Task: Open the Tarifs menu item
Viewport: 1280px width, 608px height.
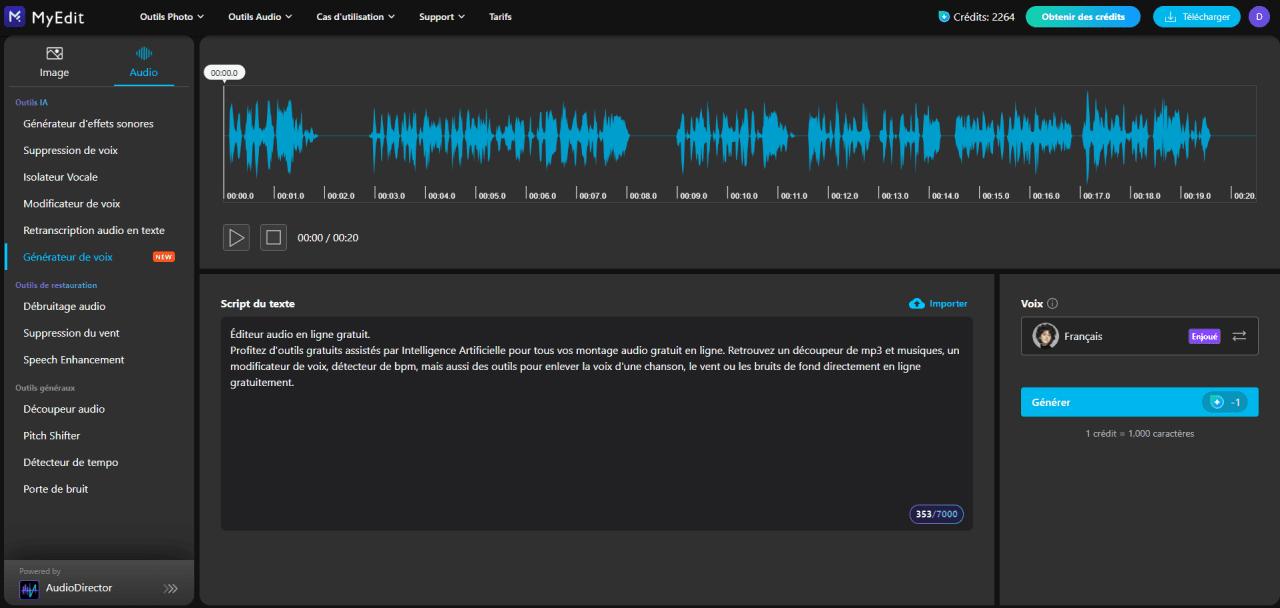Action: (x=500, y=17)
